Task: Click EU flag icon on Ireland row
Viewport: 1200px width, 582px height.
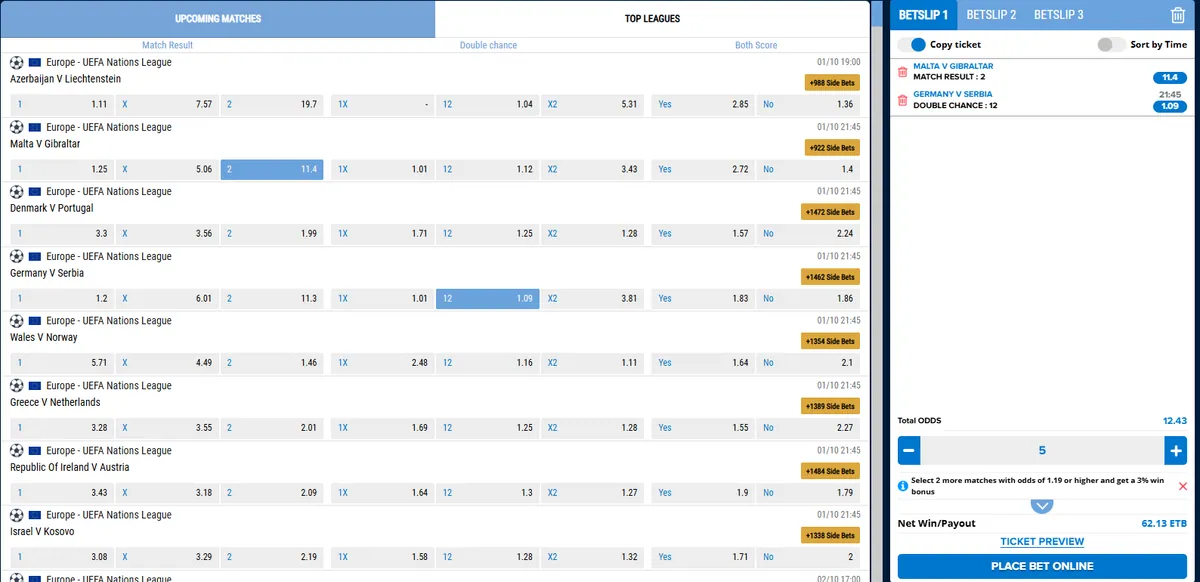Action: 35,450
